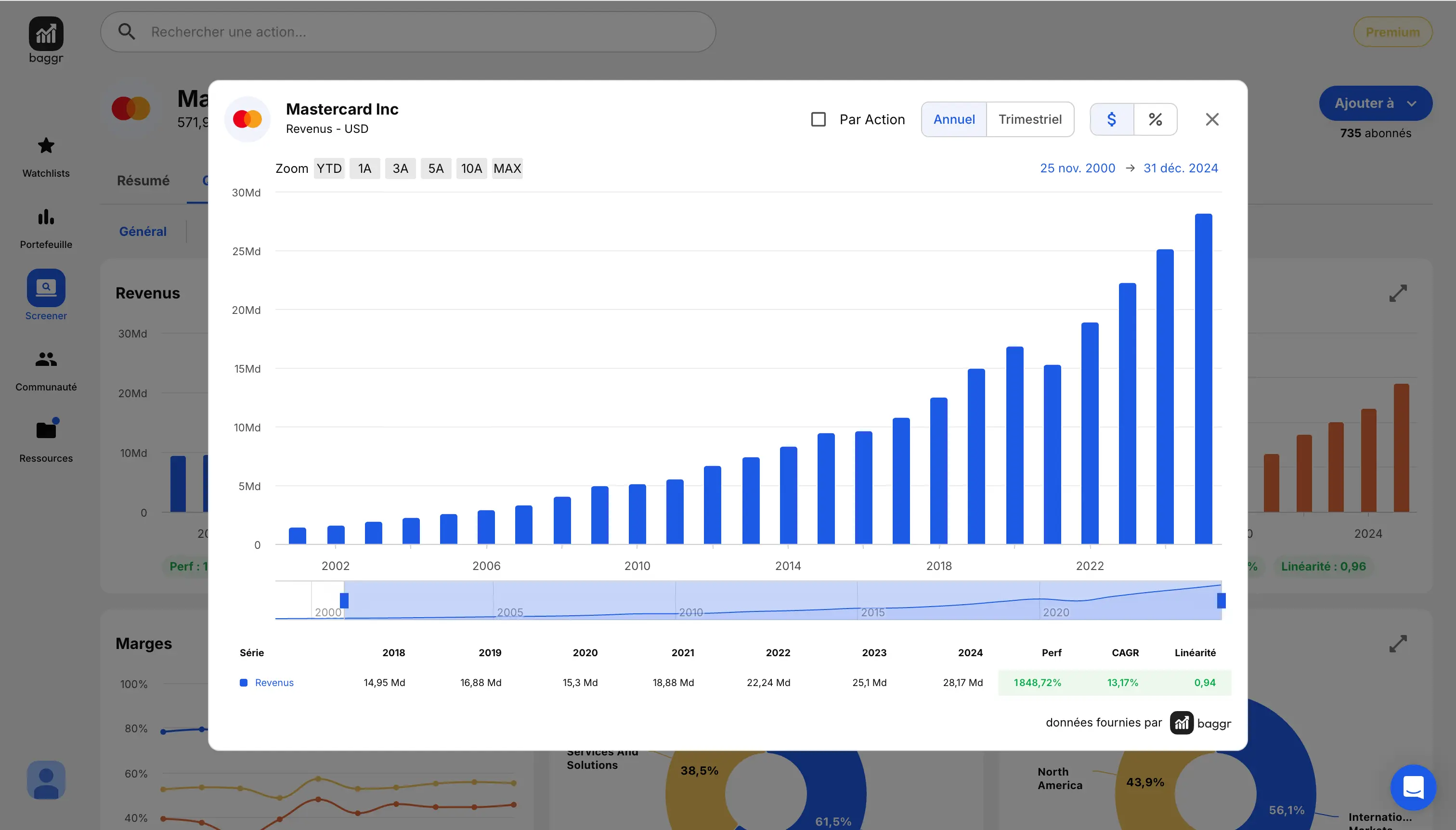Open the chat support bubble
Screen dimensions: 1456x830
[1413, 787]
